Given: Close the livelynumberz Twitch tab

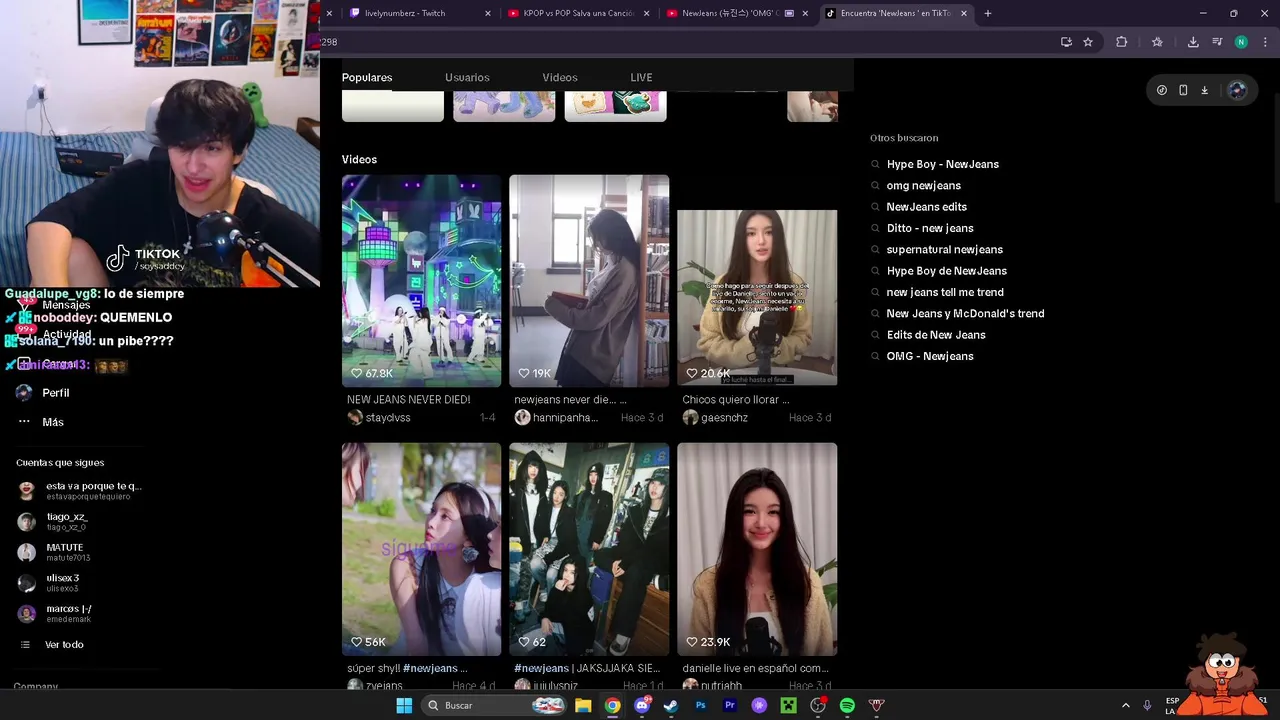Looking at the screenshot, I should coord(488,13).
